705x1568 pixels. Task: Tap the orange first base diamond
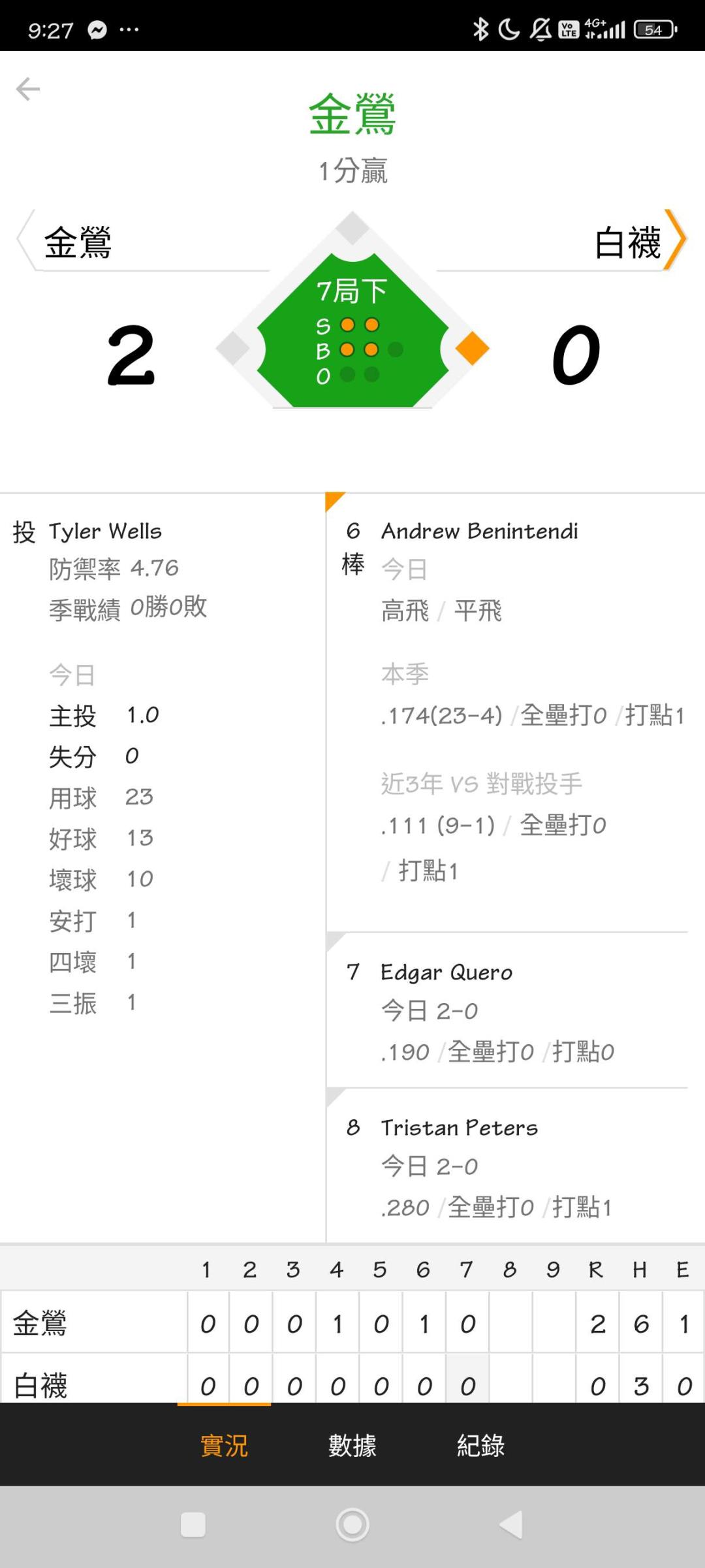[x=472, y=348]
